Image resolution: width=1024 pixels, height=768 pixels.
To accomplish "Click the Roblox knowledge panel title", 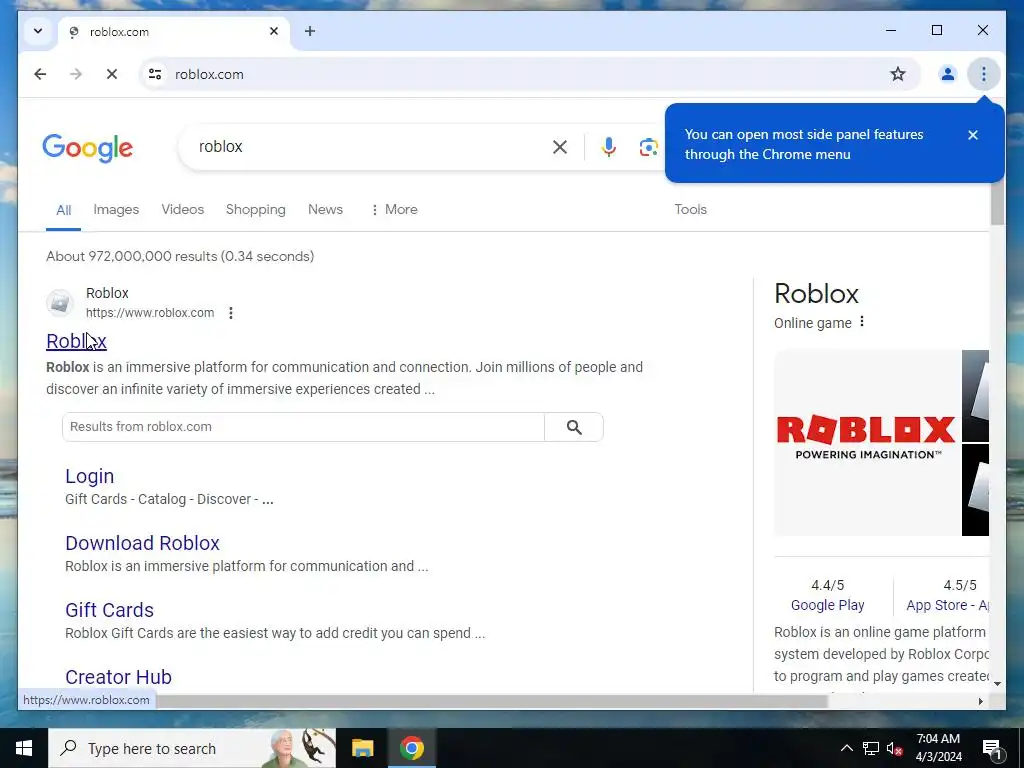I will 816,294.
